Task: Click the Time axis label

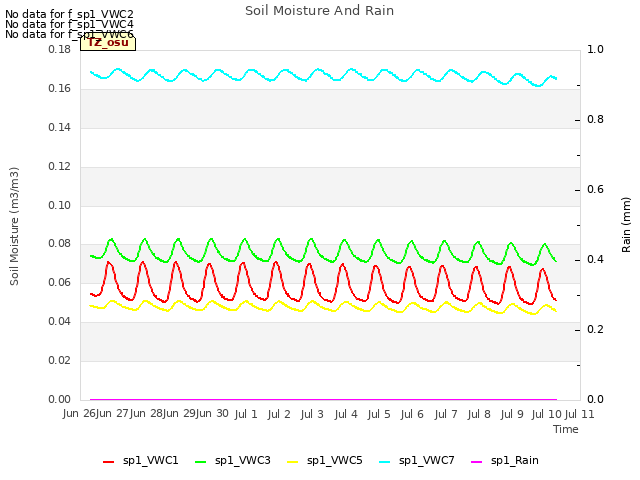Action: (x=566, y=429)
